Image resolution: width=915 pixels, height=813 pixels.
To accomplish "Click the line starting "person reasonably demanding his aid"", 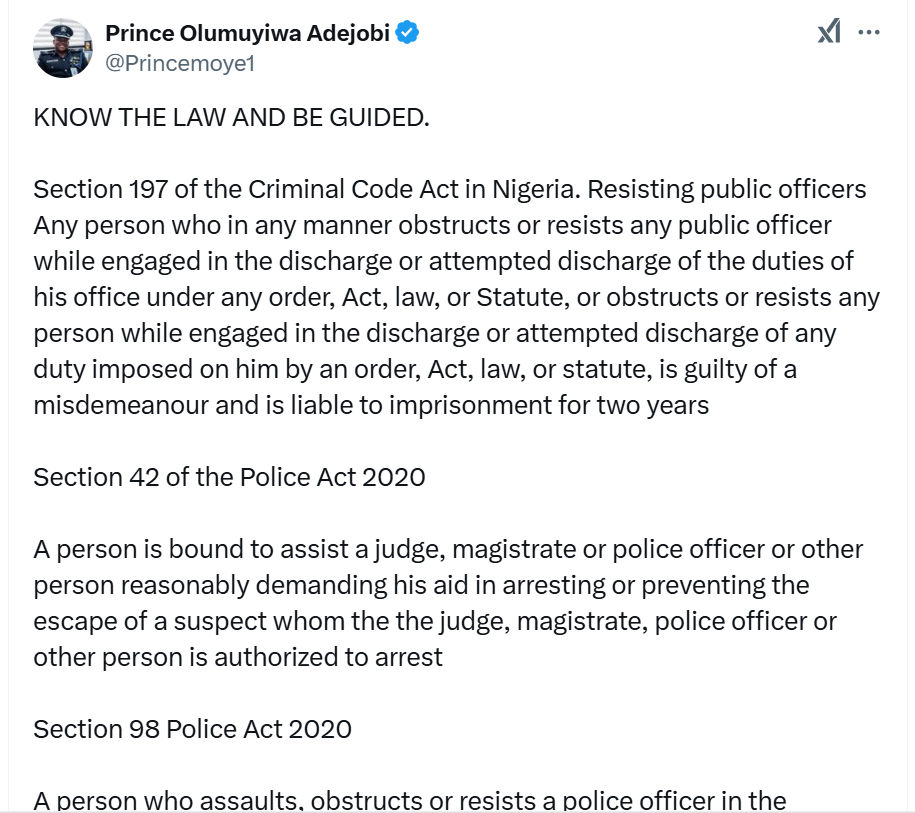I will pos(421,585).
